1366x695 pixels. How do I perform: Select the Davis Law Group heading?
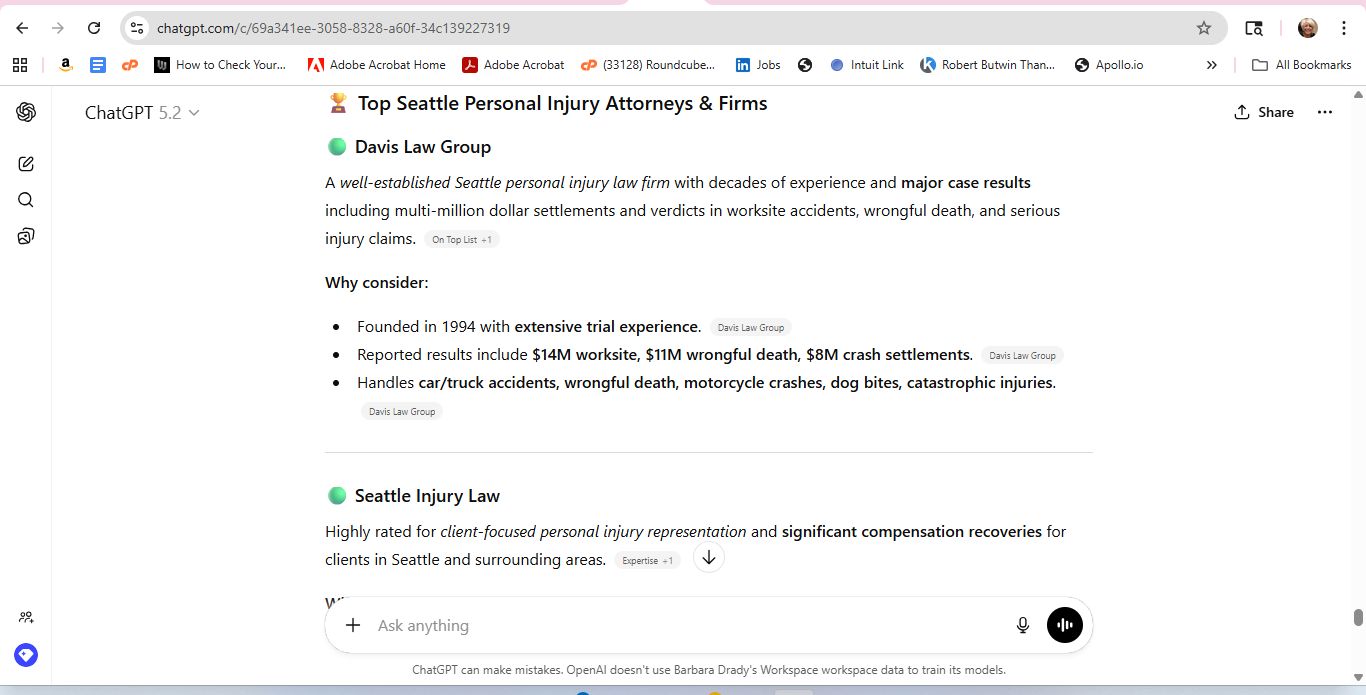tap(423, 147)
